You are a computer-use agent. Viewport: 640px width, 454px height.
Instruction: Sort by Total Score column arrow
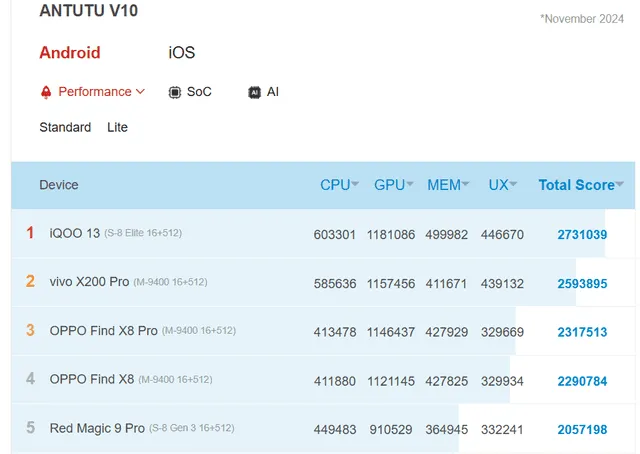click(x=620, y=184)
